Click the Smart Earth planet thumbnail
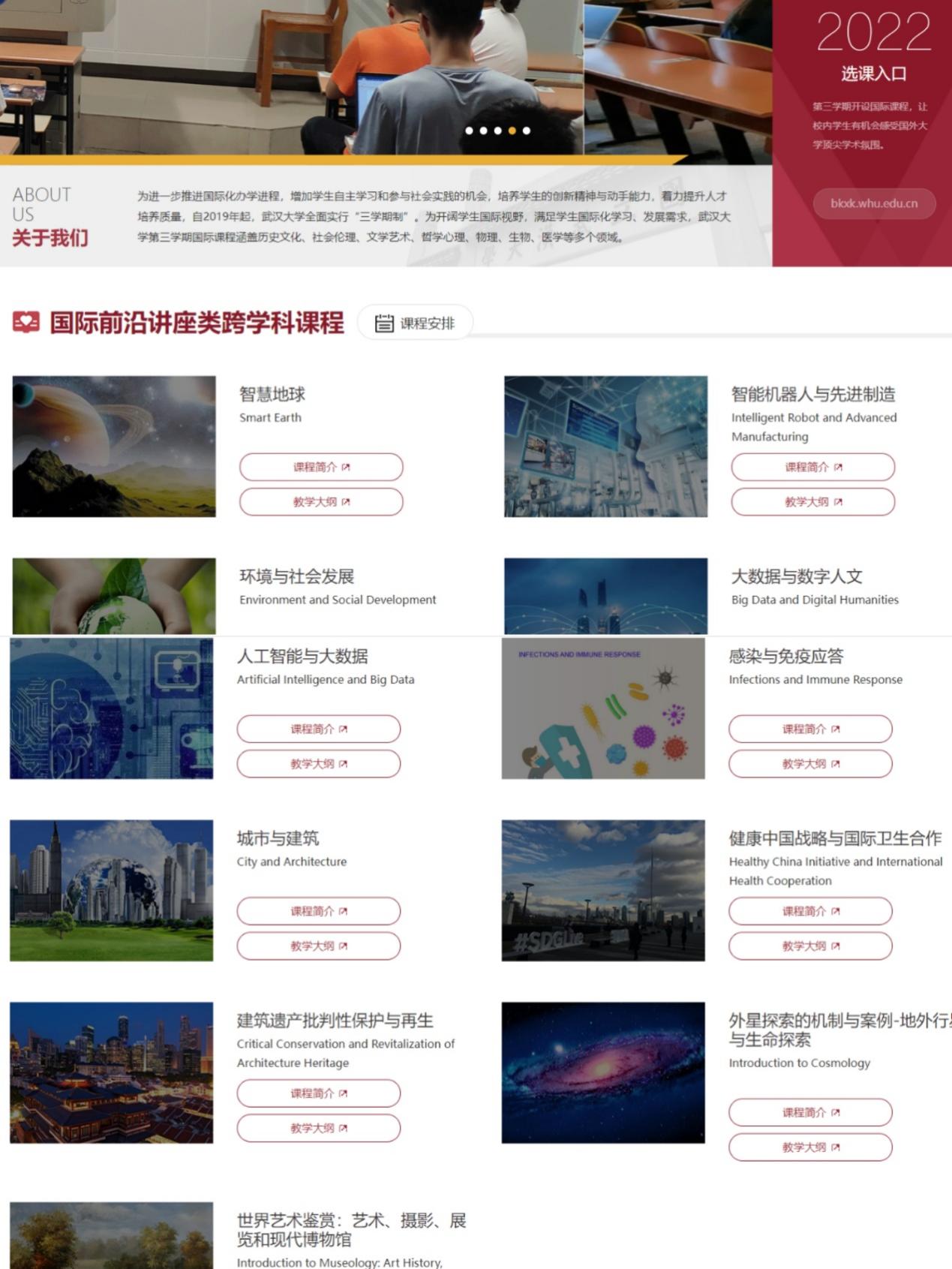 click(114, 447)
